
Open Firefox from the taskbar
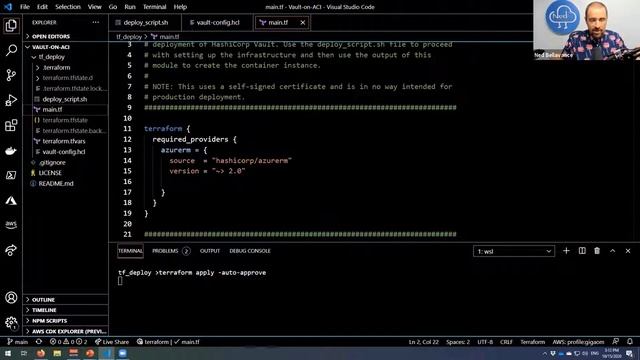click(x=41, y=353)
